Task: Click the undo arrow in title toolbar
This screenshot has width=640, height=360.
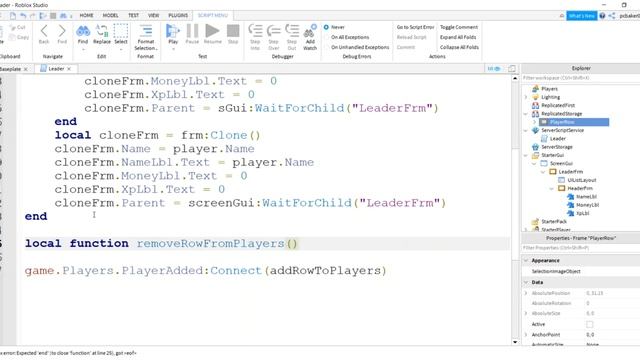Action: (23, 16)
